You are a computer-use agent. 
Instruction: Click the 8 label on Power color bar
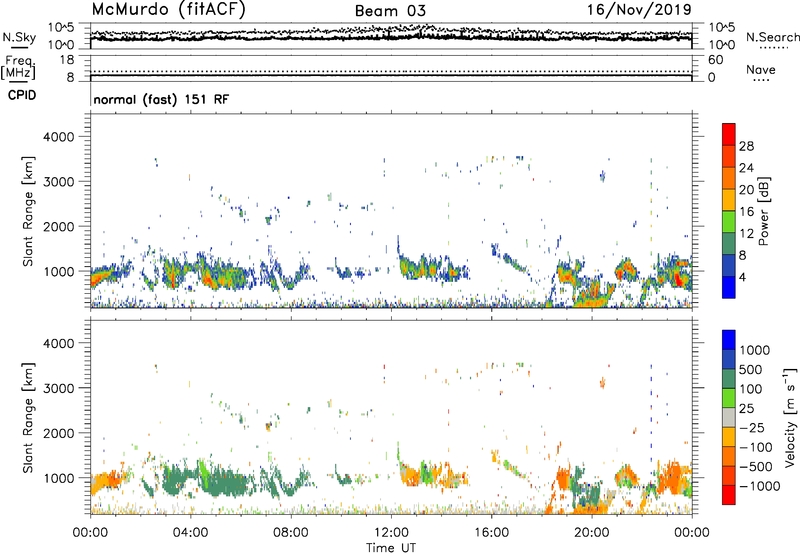tap(743, 256)
